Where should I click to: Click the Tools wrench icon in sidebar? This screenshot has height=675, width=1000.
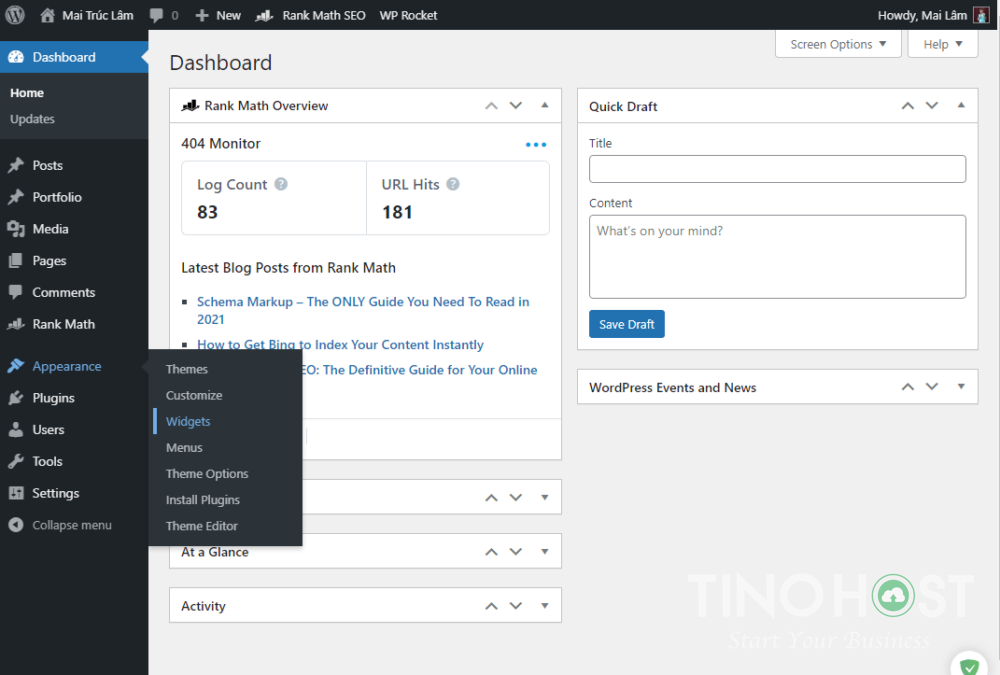[16, 461]
